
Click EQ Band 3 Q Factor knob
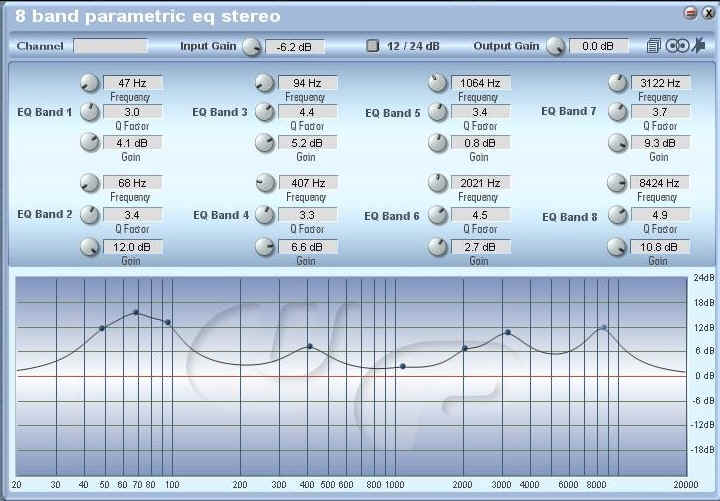264,112
